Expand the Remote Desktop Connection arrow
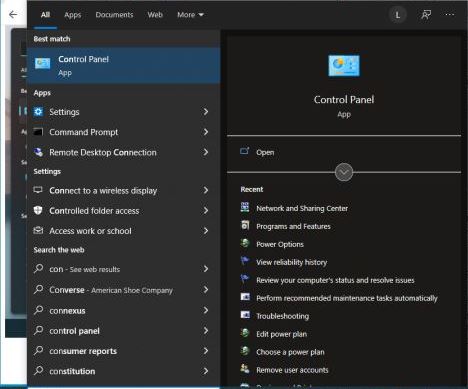 (206, 152)
